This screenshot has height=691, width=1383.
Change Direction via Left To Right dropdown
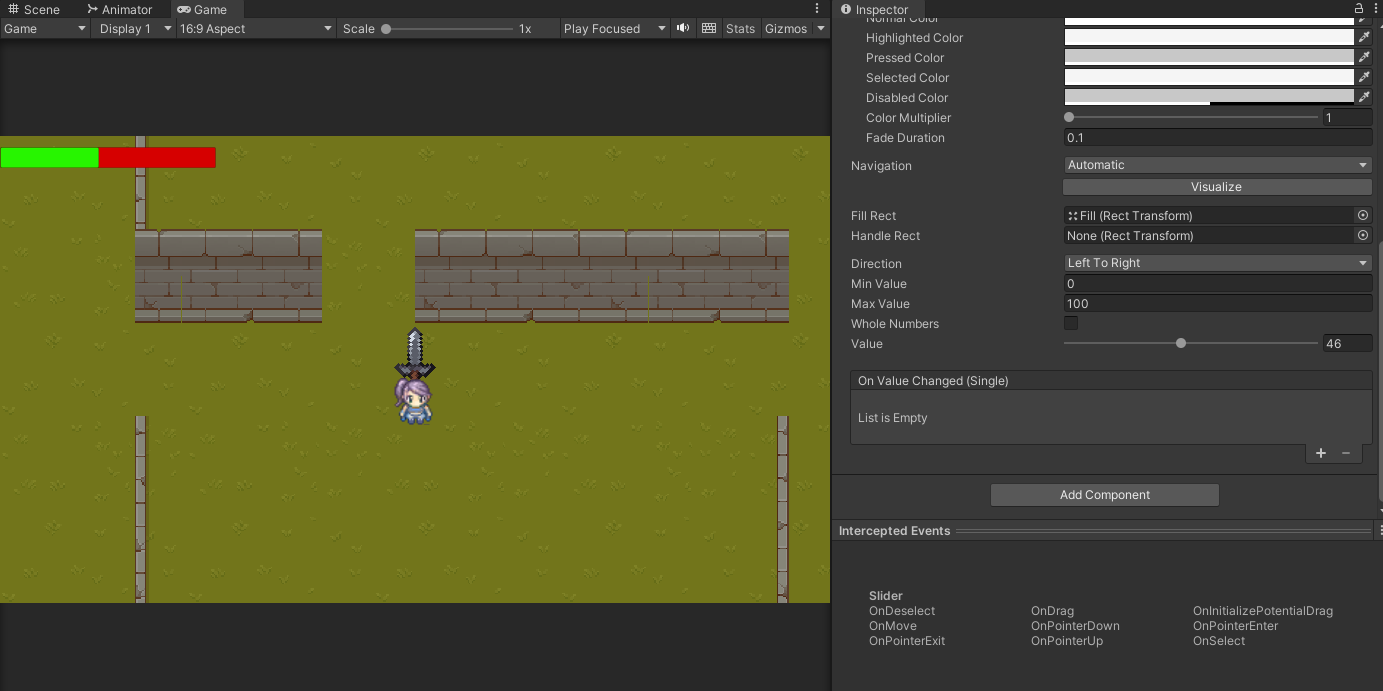(1216, 262)
